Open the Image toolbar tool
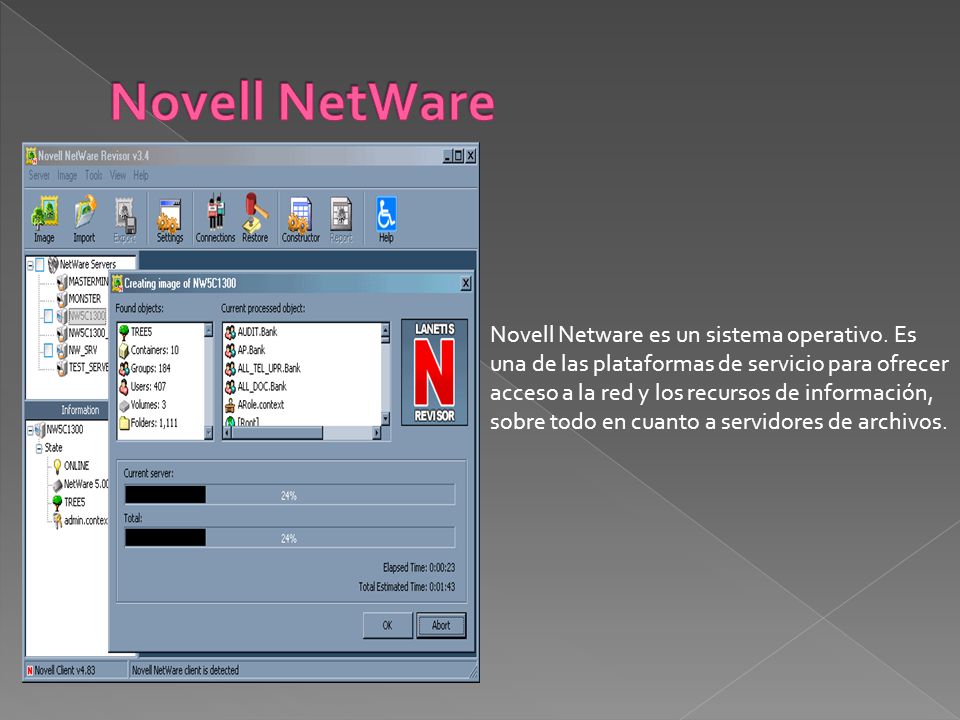 click(x=44, y=219)
